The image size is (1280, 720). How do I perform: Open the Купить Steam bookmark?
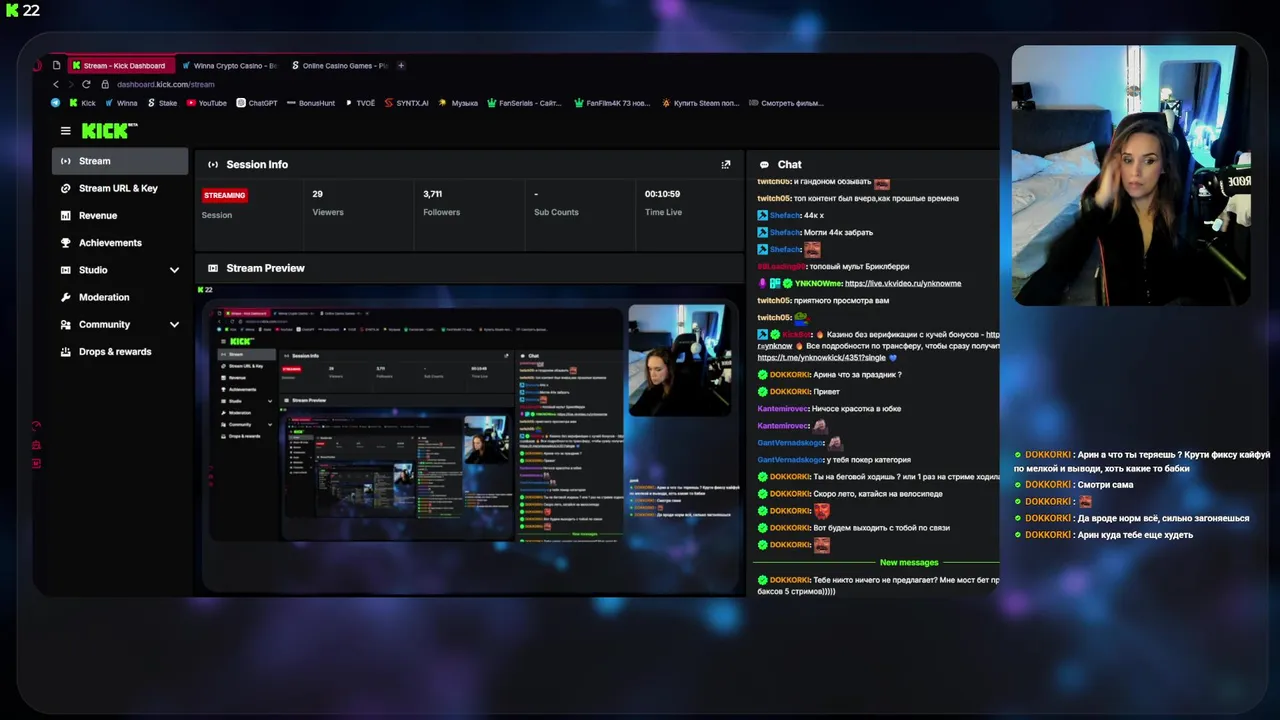(700, 103)
